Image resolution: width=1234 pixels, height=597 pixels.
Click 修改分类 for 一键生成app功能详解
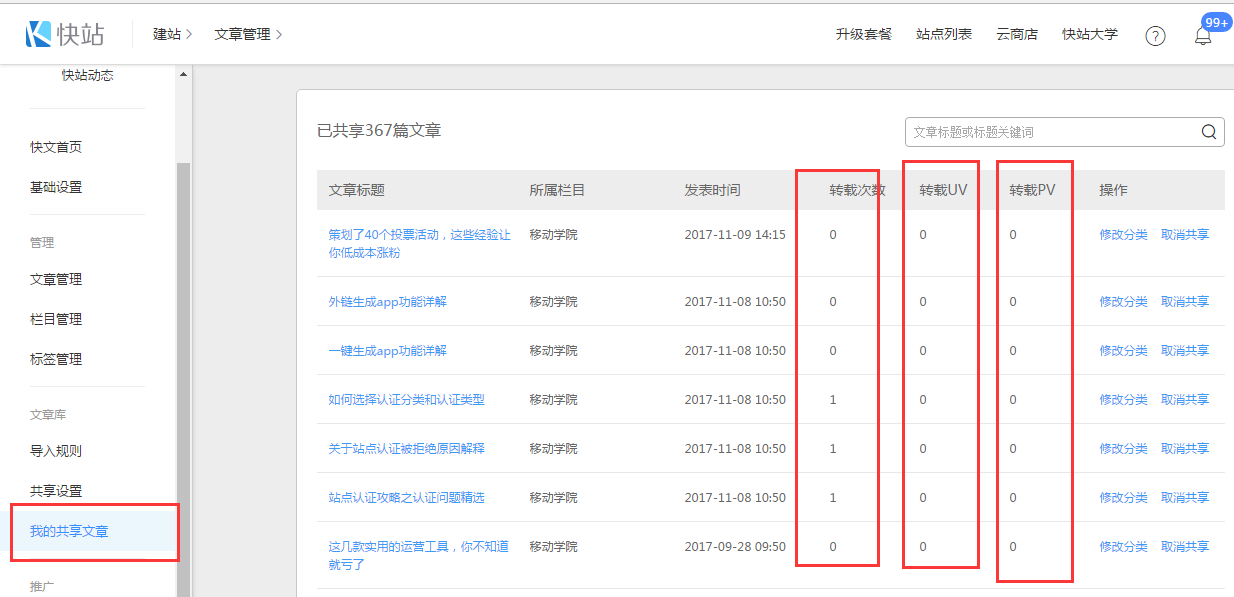coord(1123,350)
